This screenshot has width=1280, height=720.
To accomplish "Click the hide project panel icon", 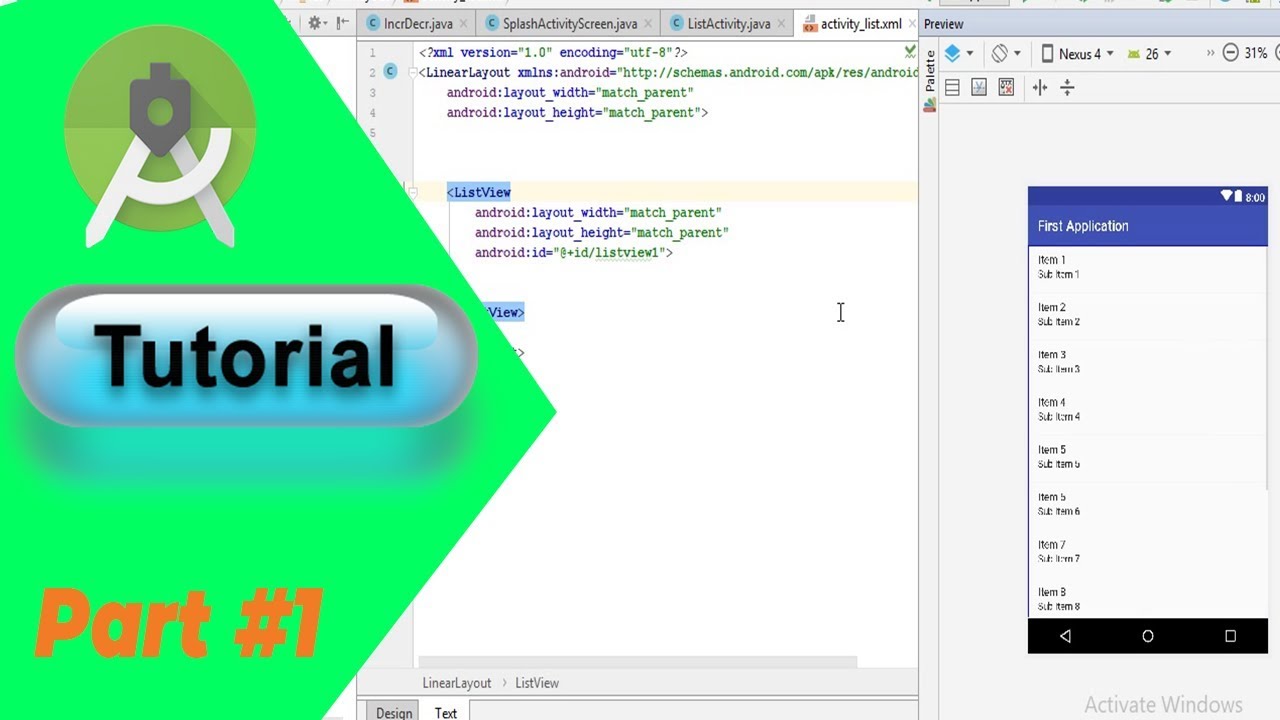I will [343, 23].
